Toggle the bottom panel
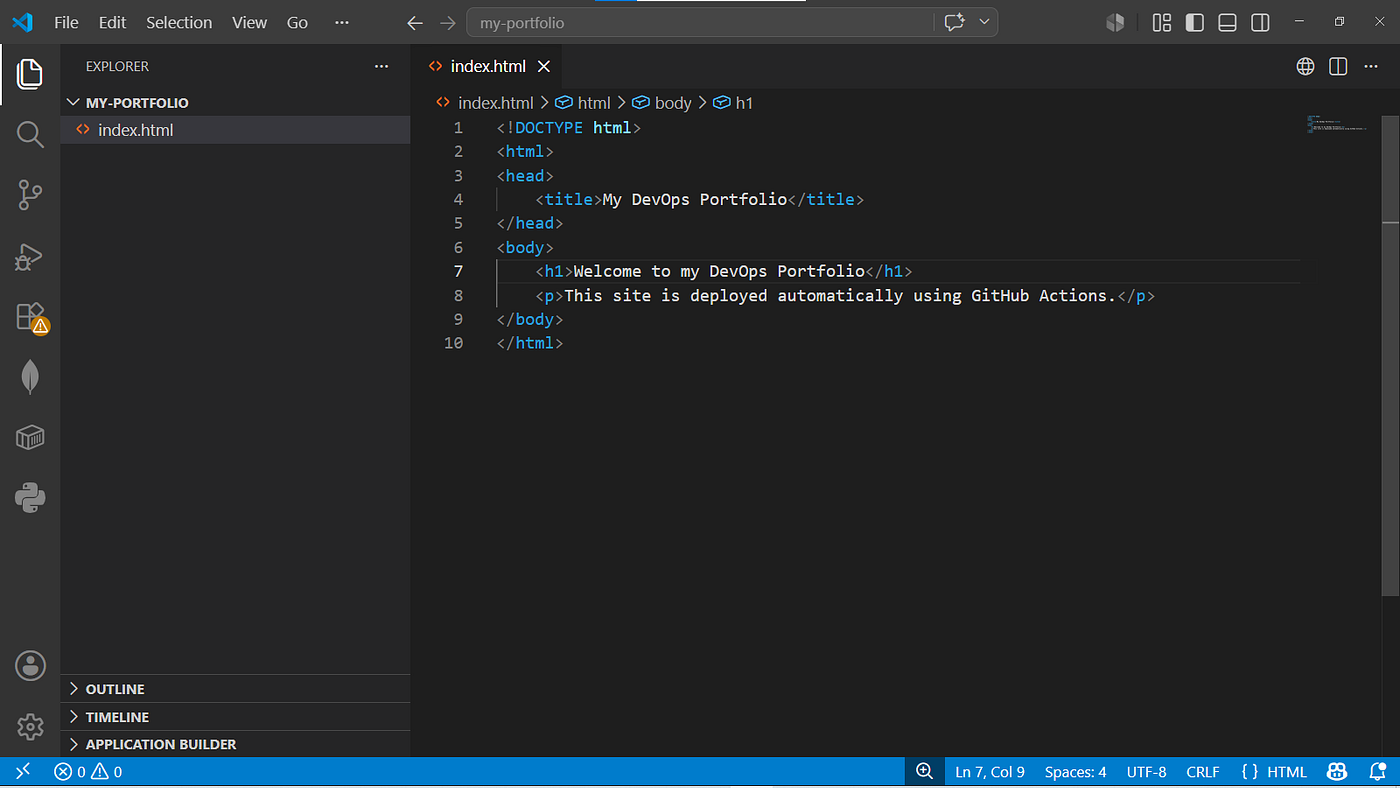The height and width of the screenshot is (788, 1400). [1227, 22]
